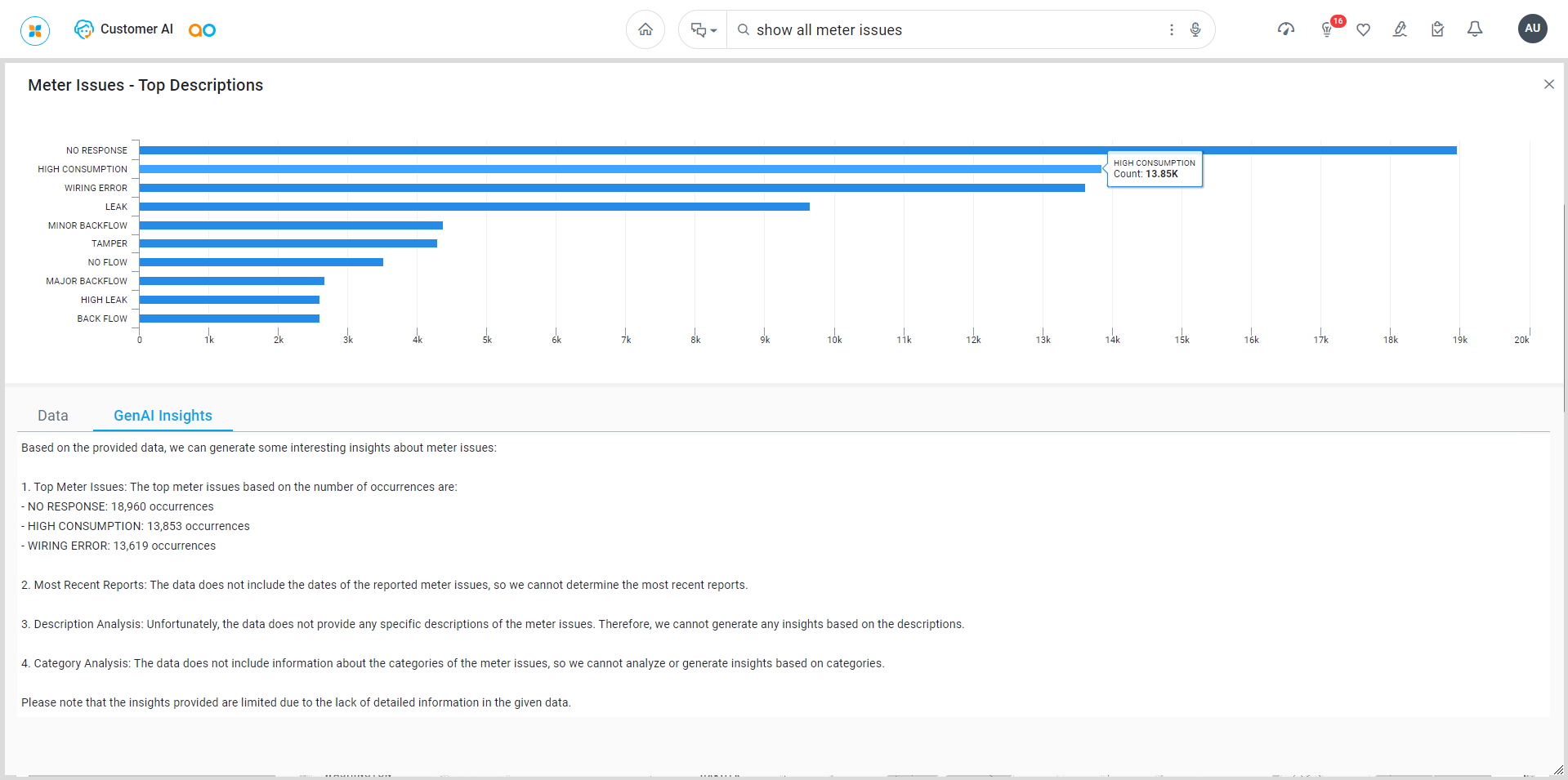Select the GenAI Insights tab
The image size is (1568, 780).
tap(163, 416)
